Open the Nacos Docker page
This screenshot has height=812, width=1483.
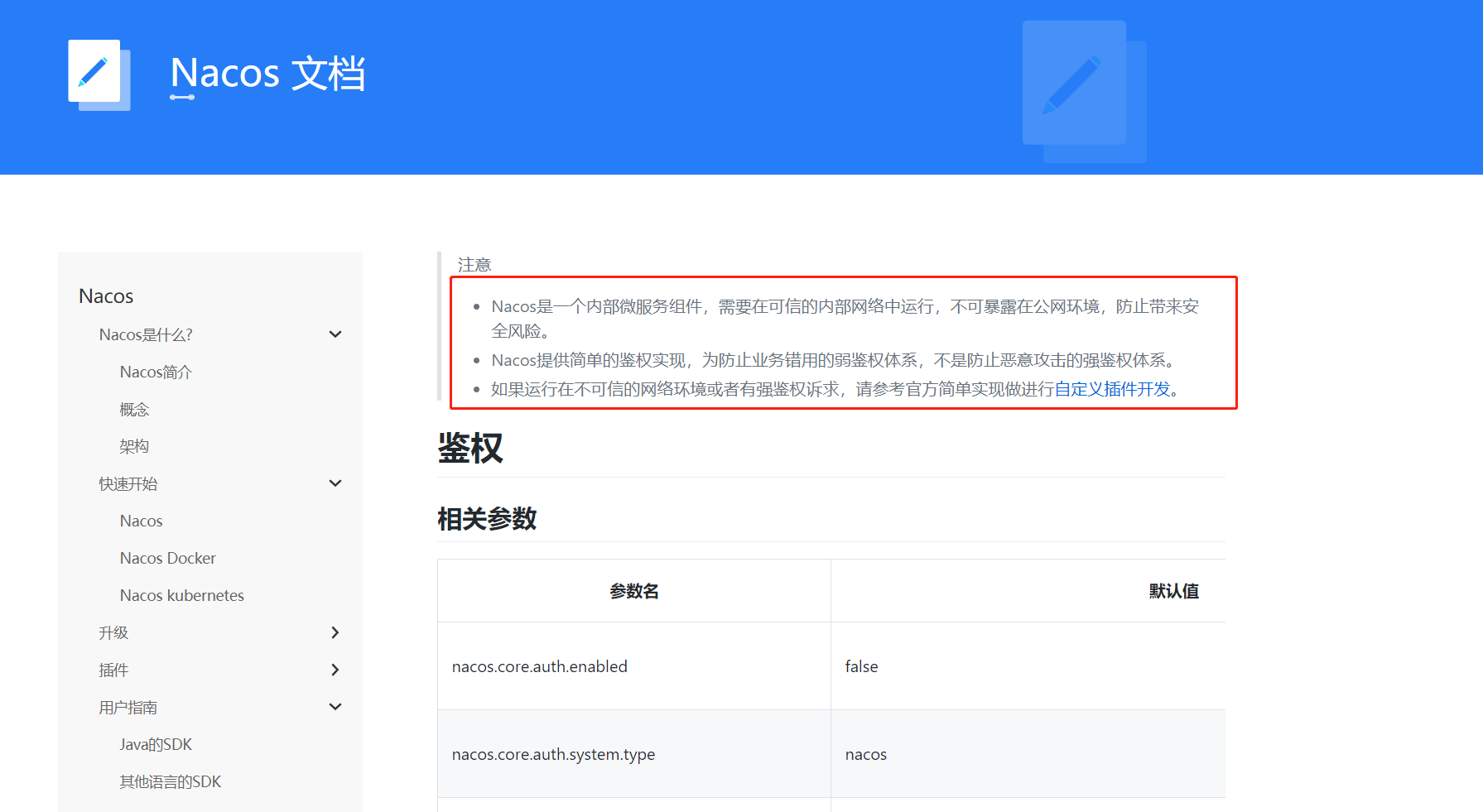point(167,558)
